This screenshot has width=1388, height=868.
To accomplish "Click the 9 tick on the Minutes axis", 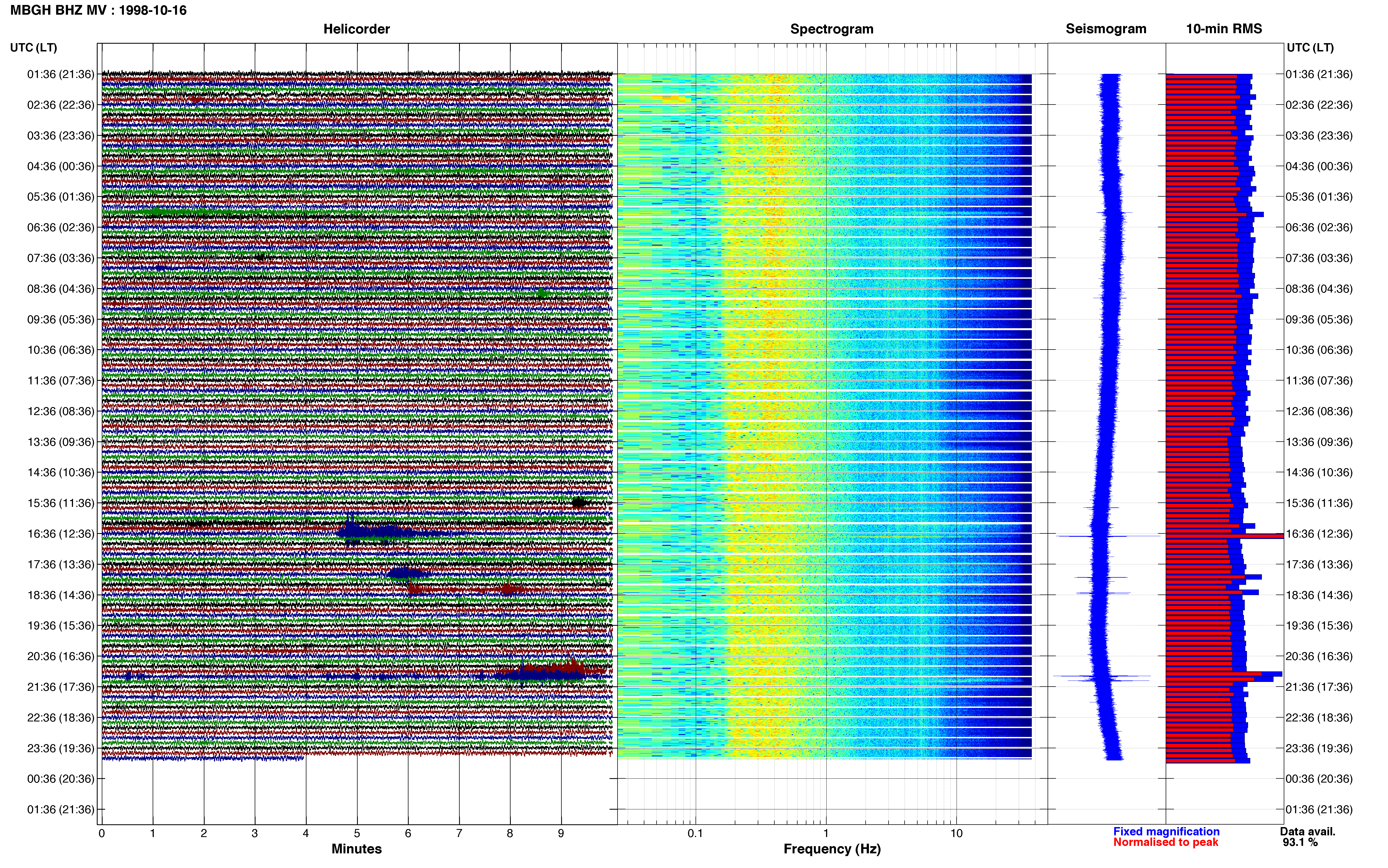I will (x=561, y=833).
